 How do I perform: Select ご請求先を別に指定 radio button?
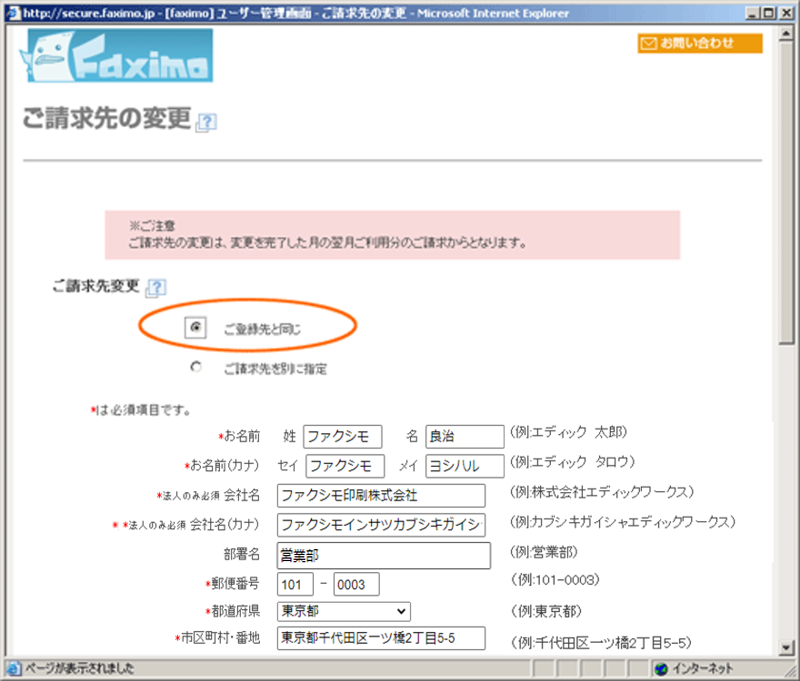[196, 368]
